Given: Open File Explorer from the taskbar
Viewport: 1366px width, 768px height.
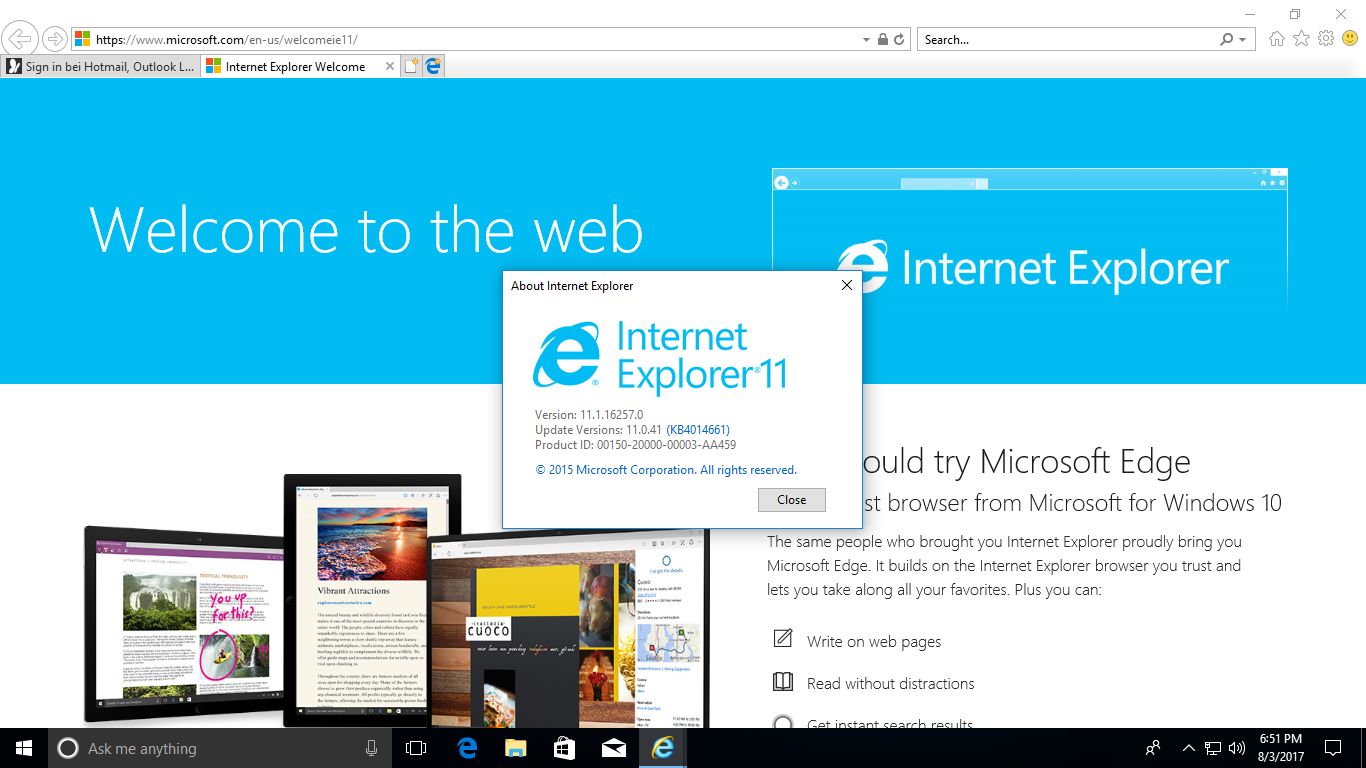Looking at the screenshot, I should click(x=515, y=748).
